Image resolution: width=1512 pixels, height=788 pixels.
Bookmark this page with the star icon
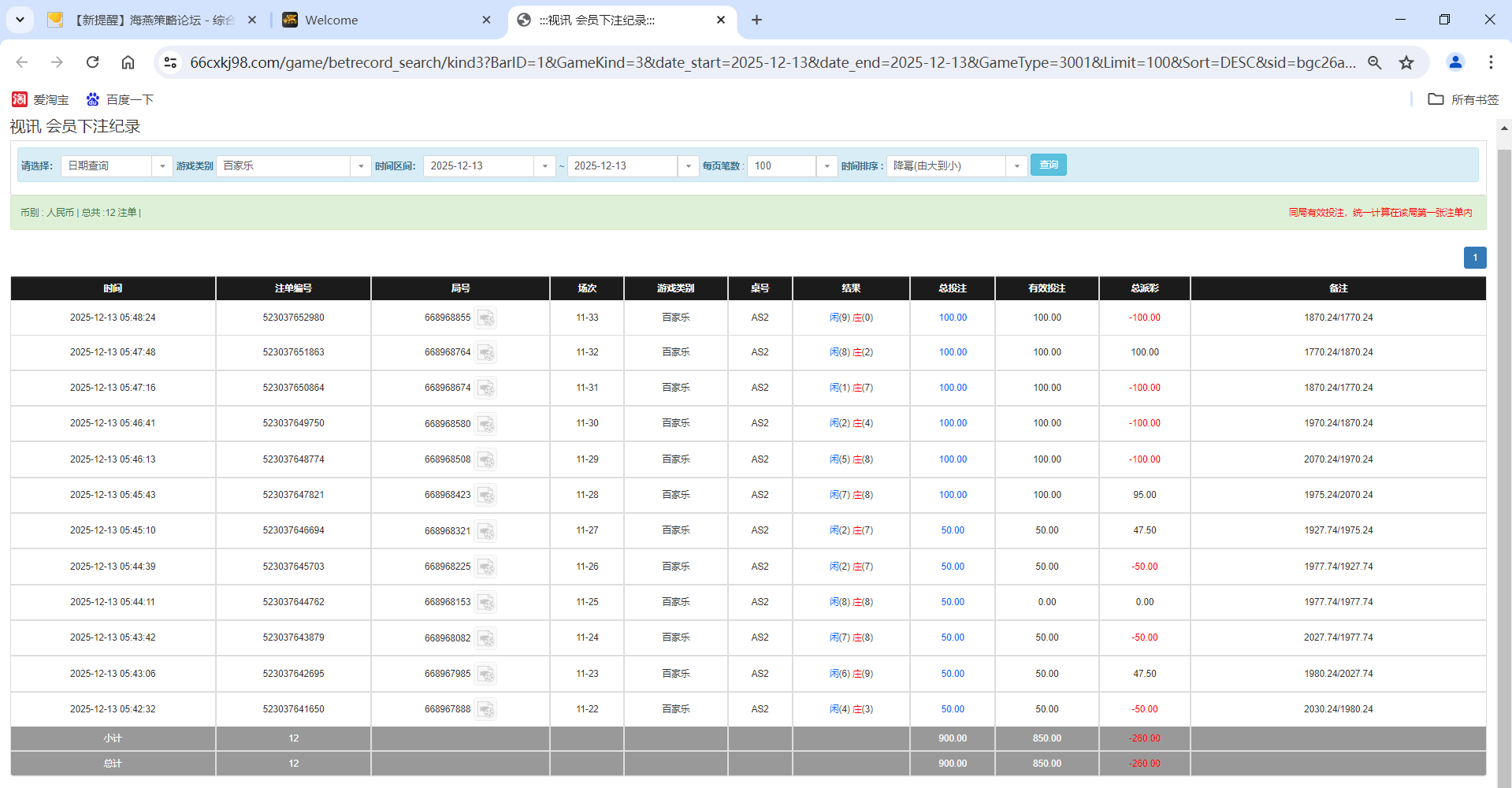coord(1406,62)
